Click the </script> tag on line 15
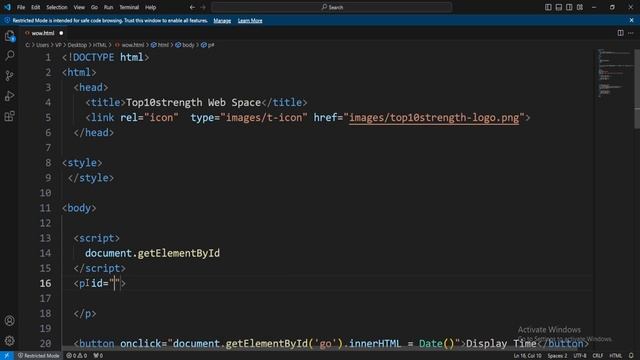 (x=100, y=268)
